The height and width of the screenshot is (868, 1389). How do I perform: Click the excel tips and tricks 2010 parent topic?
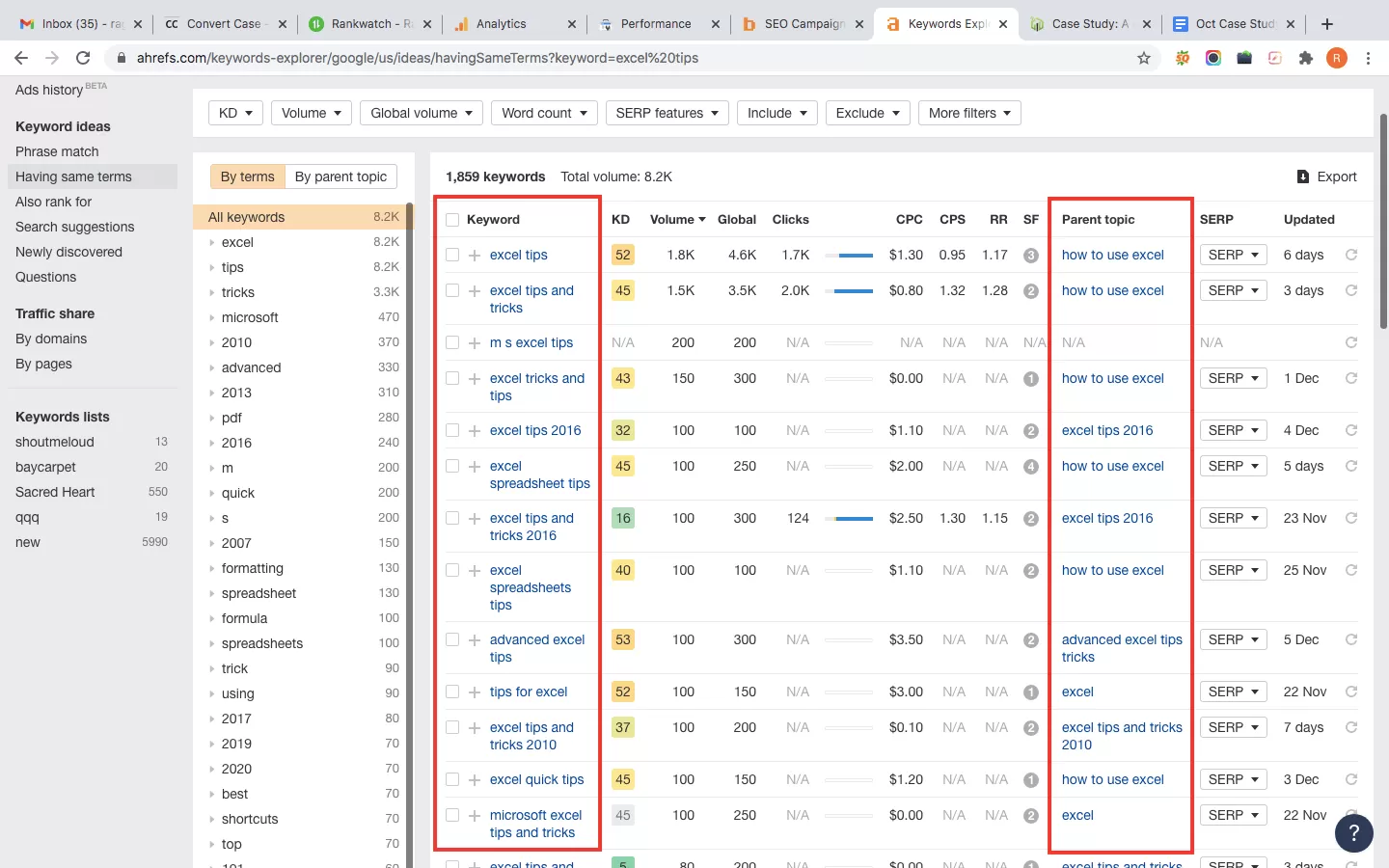1121,736
